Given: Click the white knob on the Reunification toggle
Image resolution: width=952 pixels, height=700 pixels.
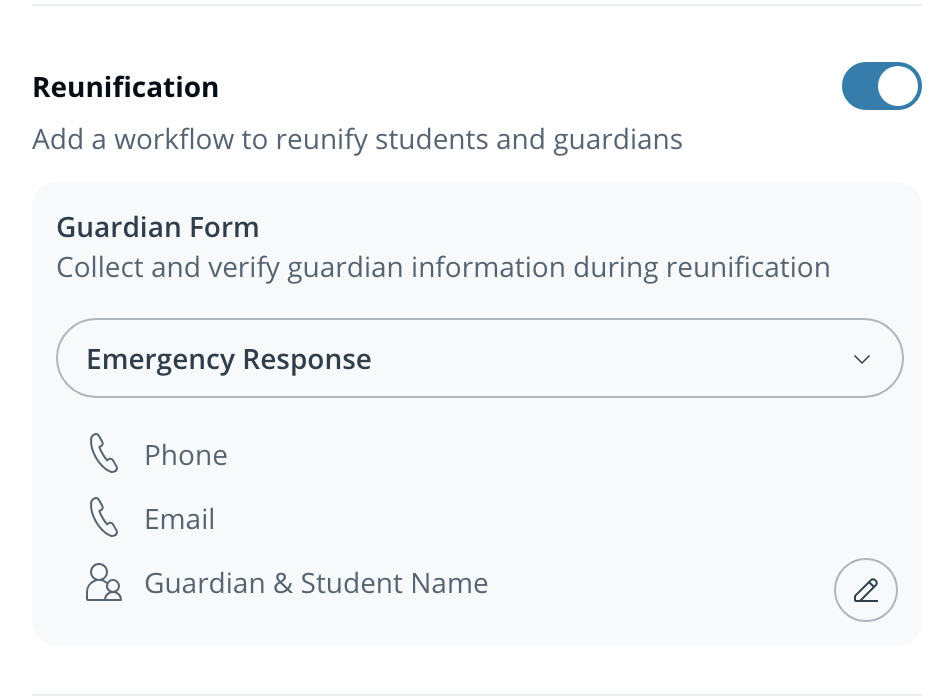Looking at the screenshot, I should (x=898, y=86).
